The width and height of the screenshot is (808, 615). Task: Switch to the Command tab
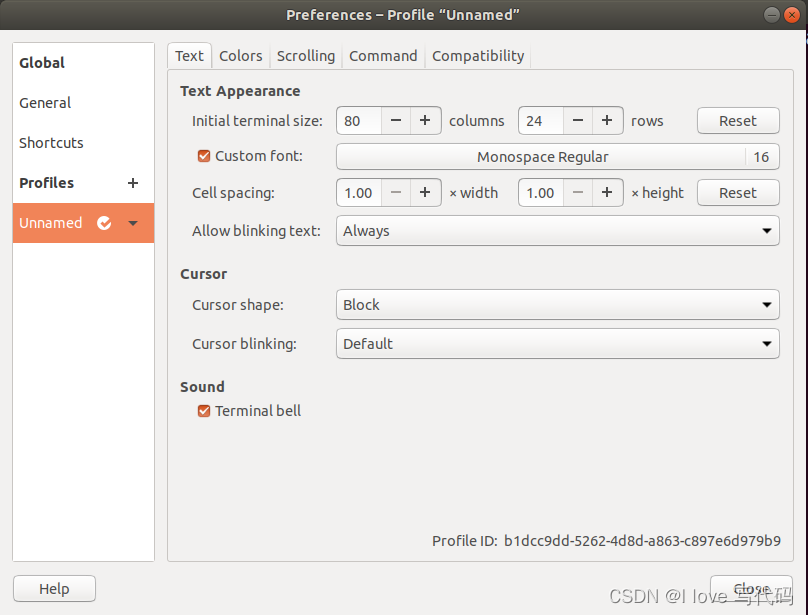(x=383, y=56)
